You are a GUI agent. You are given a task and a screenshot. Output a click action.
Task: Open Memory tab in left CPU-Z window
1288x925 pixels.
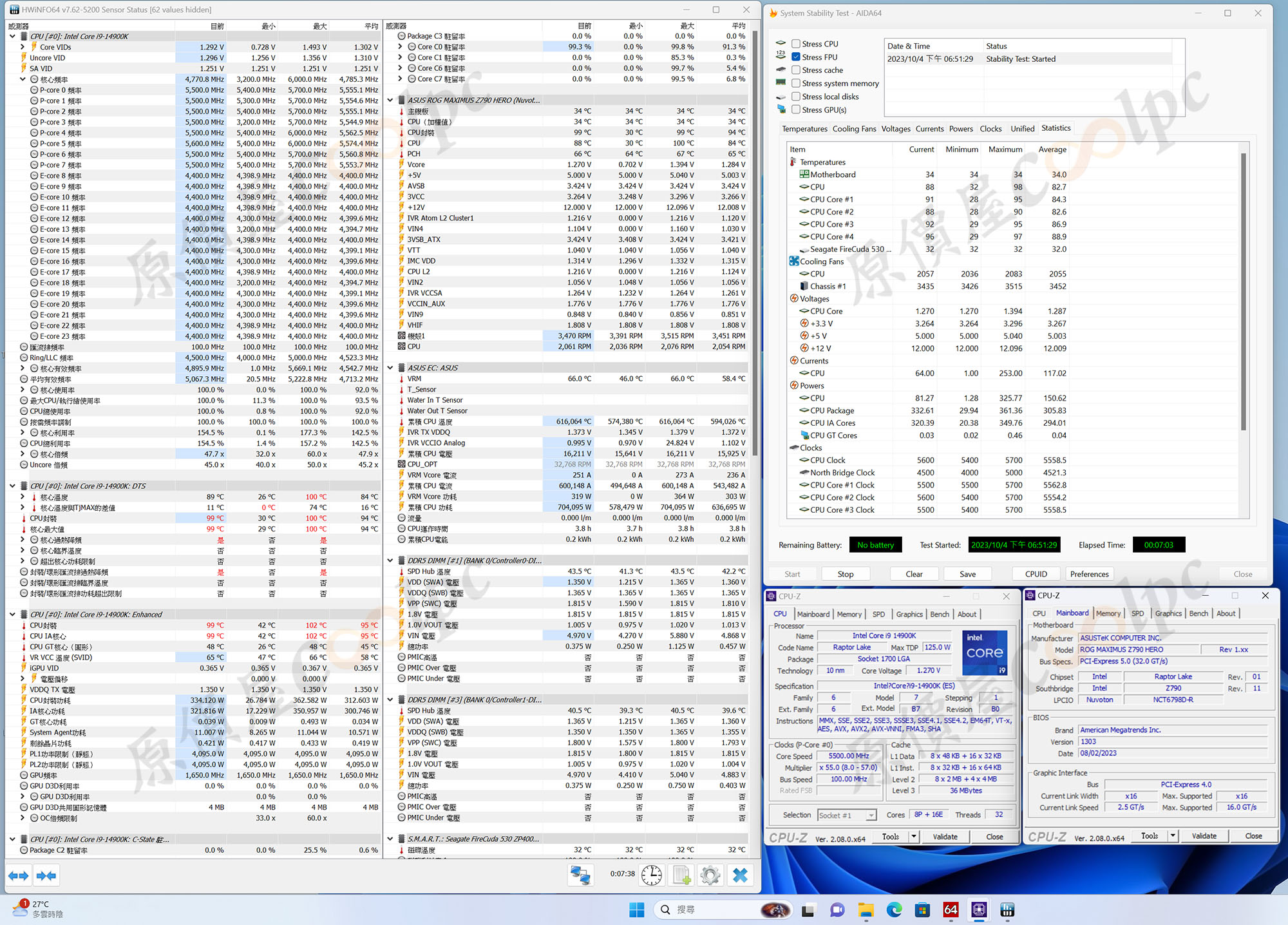pyautogui.click(x=849, y=615)
